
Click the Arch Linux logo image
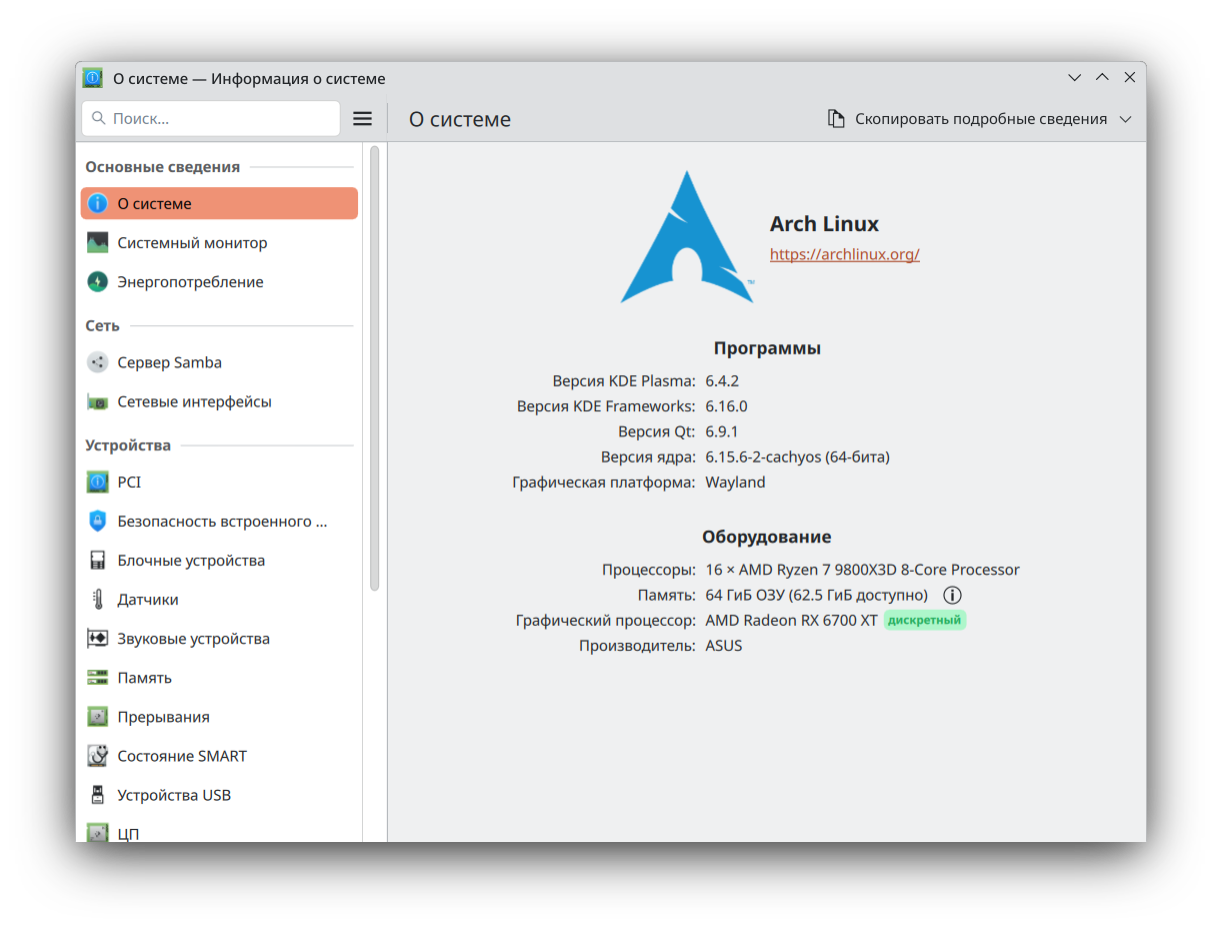coord(688,237)
